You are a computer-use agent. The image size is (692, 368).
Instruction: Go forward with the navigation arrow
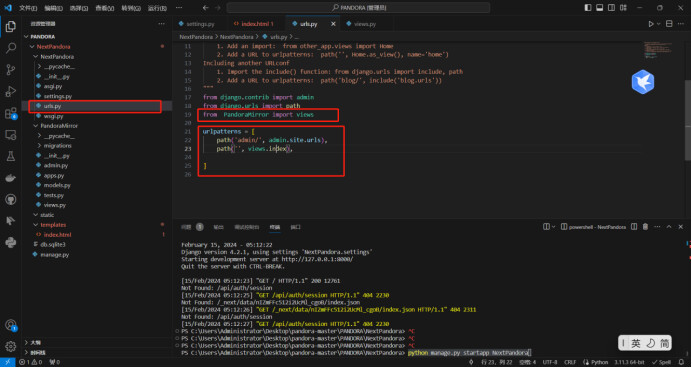click(x=218, y=8)
